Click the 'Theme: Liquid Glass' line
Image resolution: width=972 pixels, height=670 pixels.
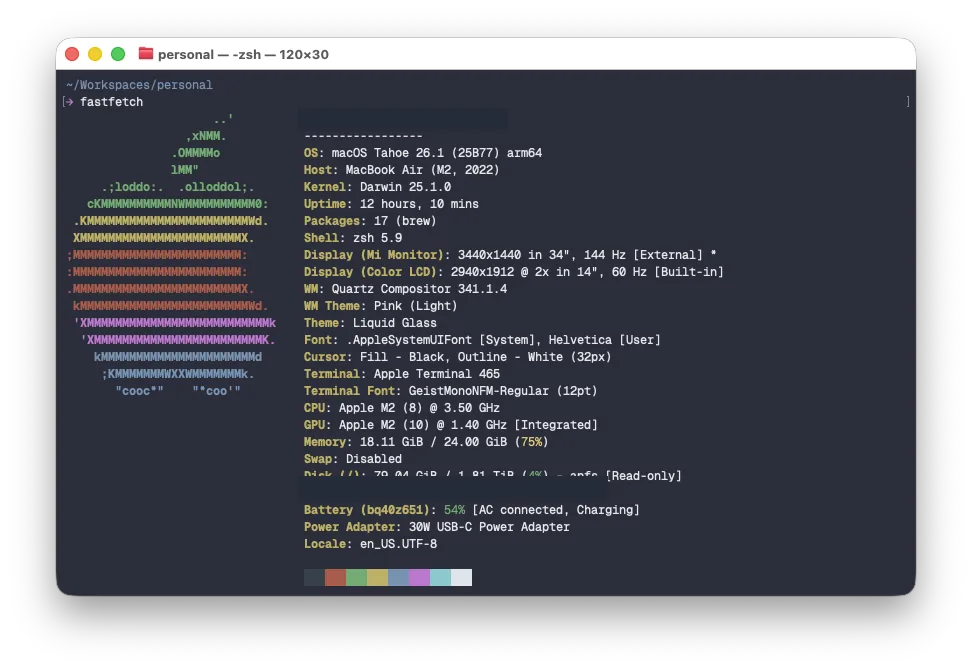370,323
